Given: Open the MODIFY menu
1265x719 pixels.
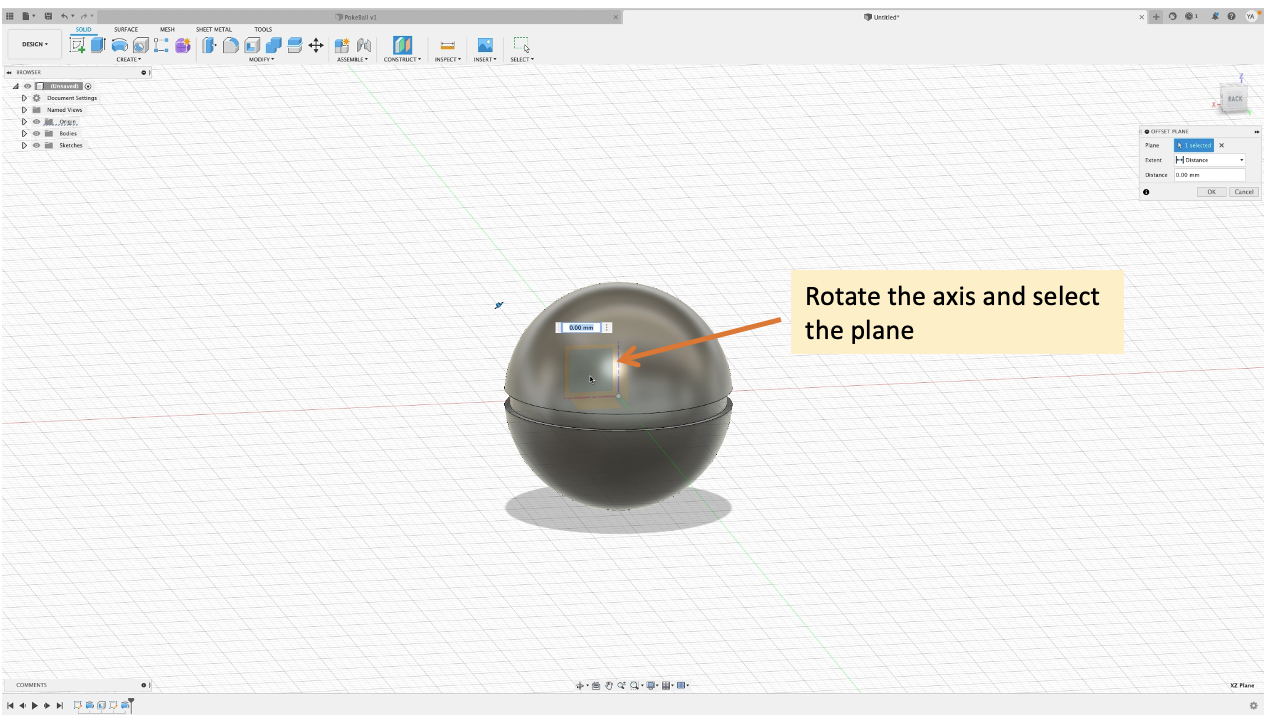Looking at the screenshot, I should tap(261, 59).
